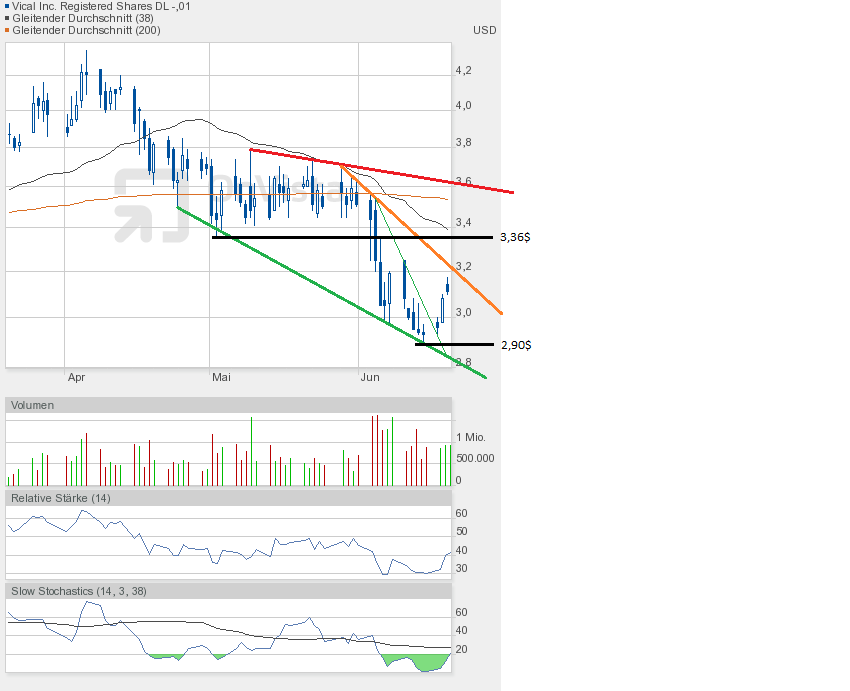Click the Jun marker on the time axis
Screen dimensions: 850x691
370,377
